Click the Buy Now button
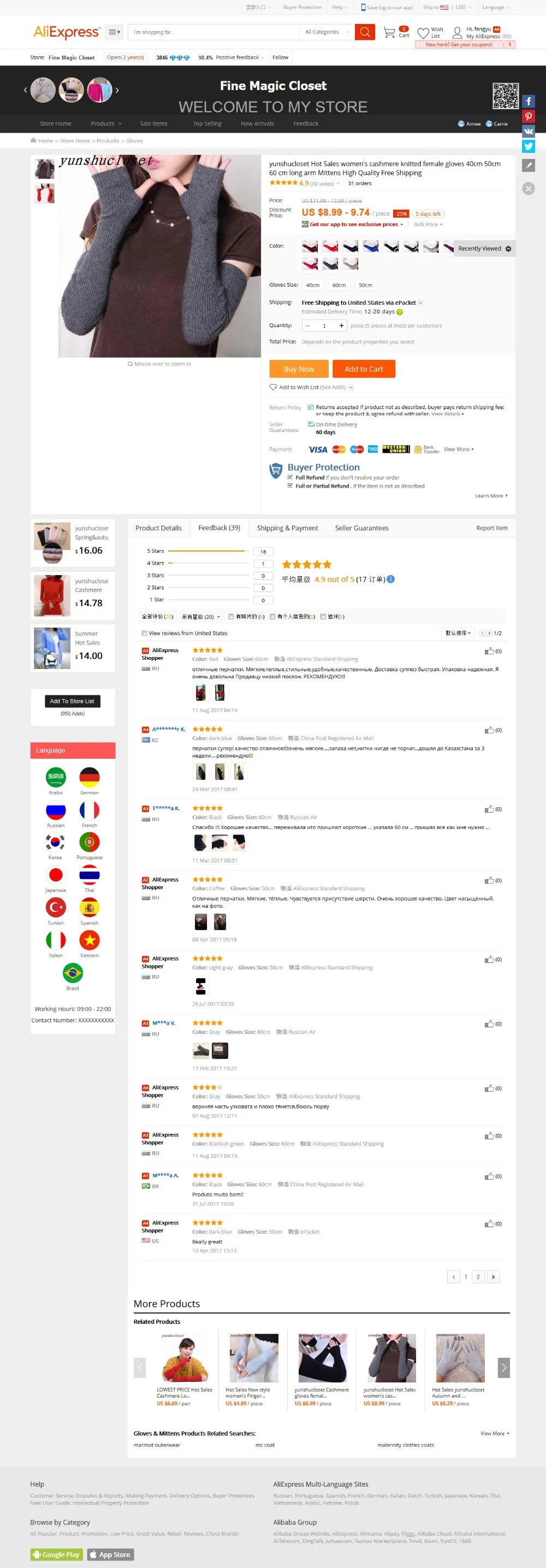546x1568 pixels. pyautogui.click(x=299, y=369)
